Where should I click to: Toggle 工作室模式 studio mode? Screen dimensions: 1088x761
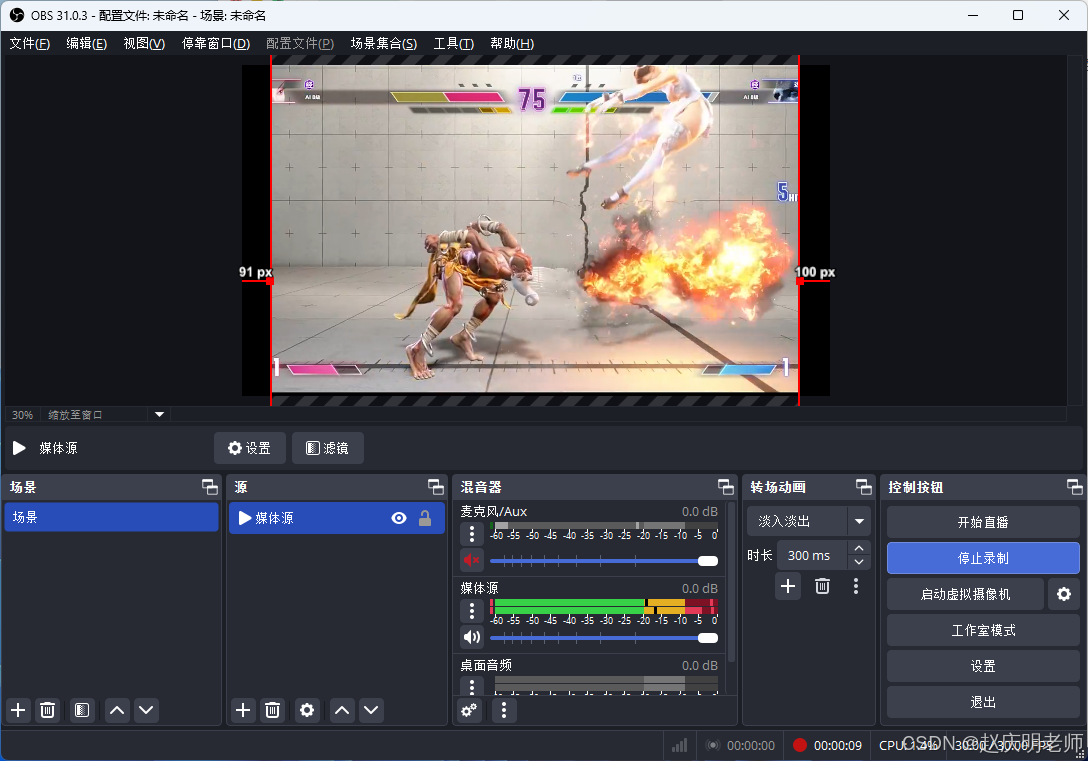(983, 631)
